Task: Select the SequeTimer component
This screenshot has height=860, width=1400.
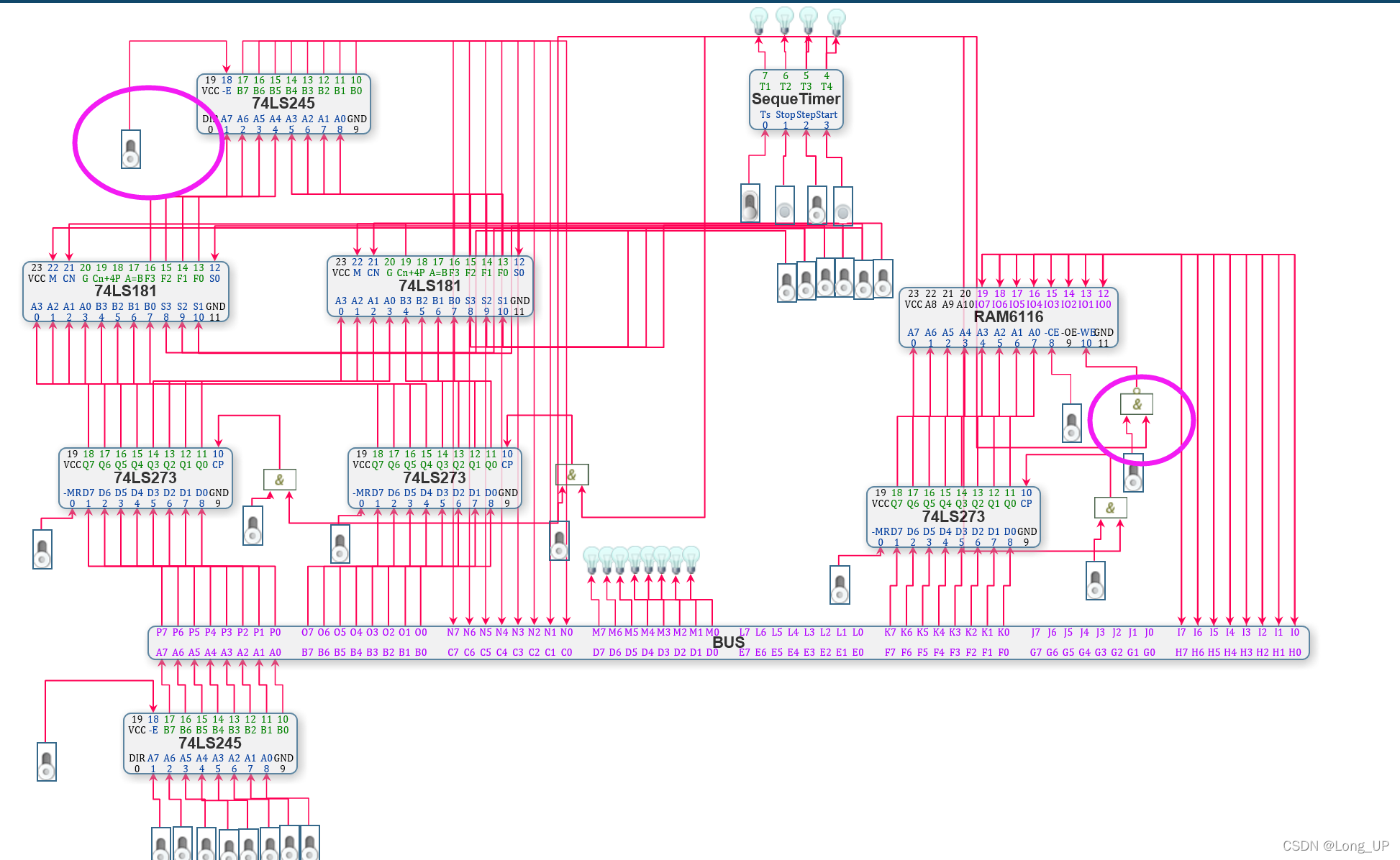Action: [x=796, y=99]
